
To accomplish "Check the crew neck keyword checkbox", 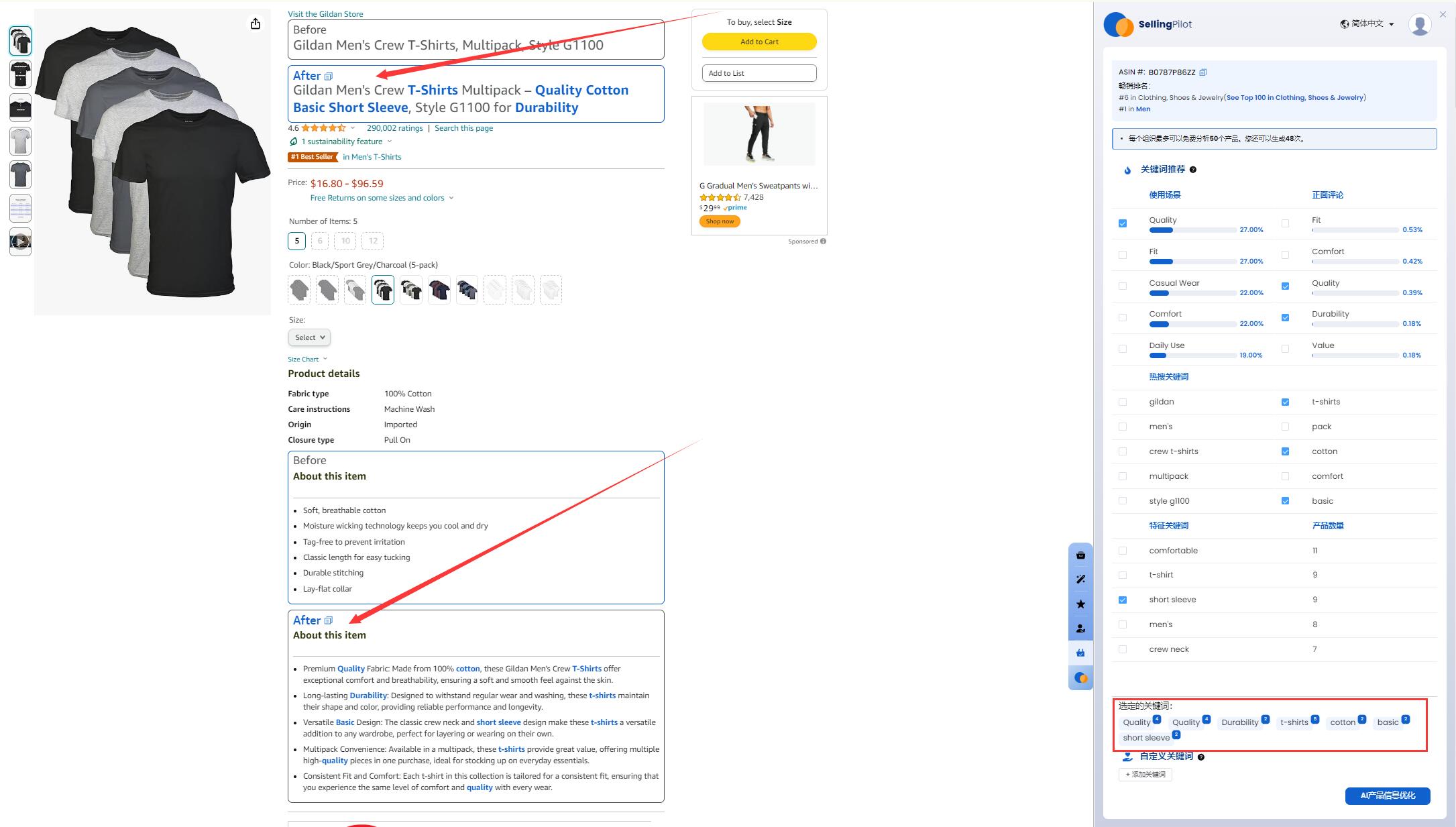I will pos(1123,649).
